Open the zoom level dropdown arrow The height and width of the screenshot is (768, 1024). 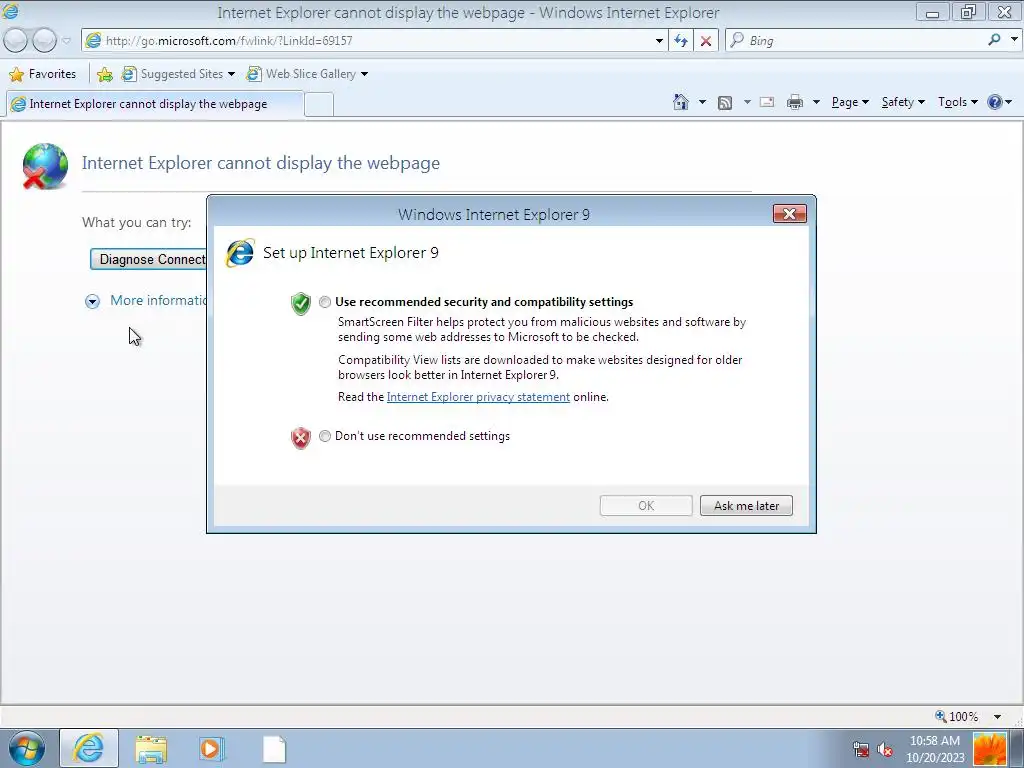point(997,716)
